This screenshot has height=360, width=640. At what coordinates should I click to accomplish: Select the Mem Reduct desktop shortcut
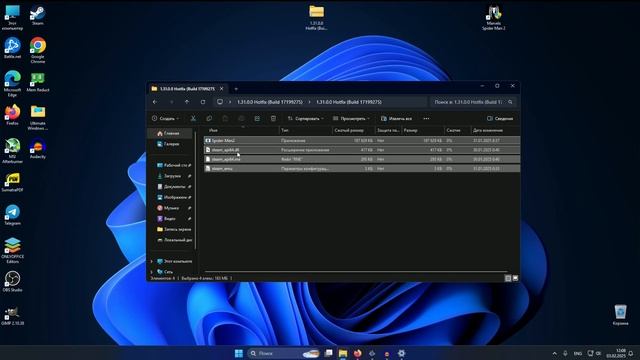pos(38,82)
